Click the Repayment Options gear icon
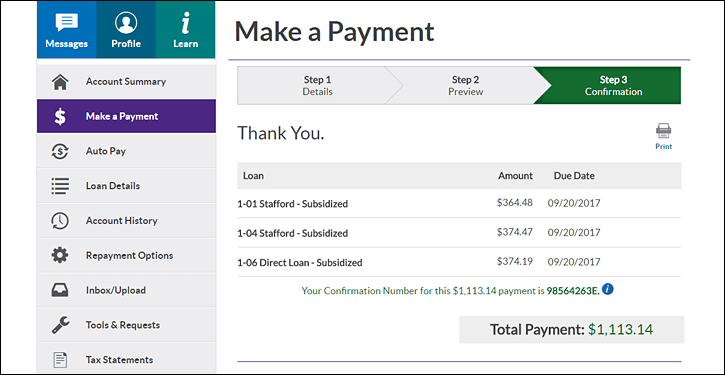This screenshot has height=375, width=725. click(60, 255)
